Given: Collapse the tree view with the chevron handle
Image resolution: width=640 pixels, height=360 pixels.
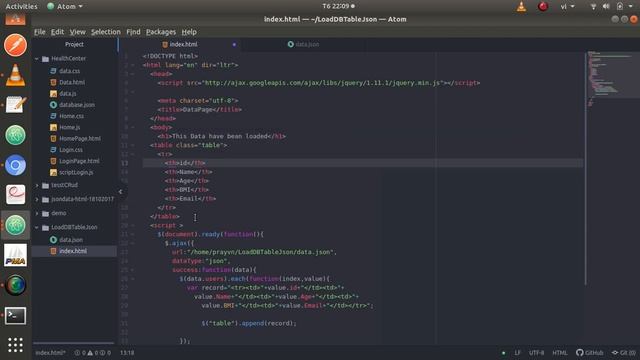Looking at the screenshot, I should [x=120, y=191].
